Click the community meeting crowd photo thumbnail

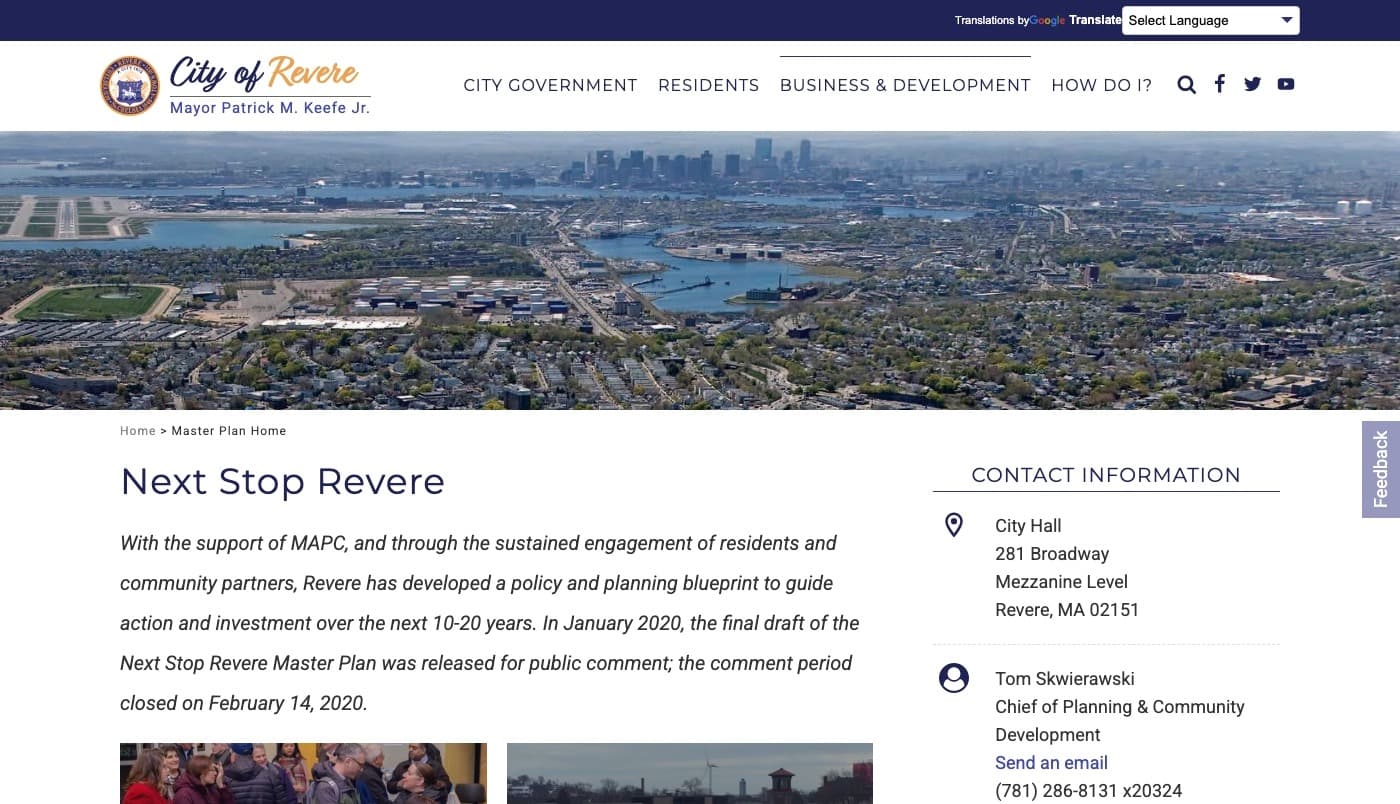tap(303, 773)
